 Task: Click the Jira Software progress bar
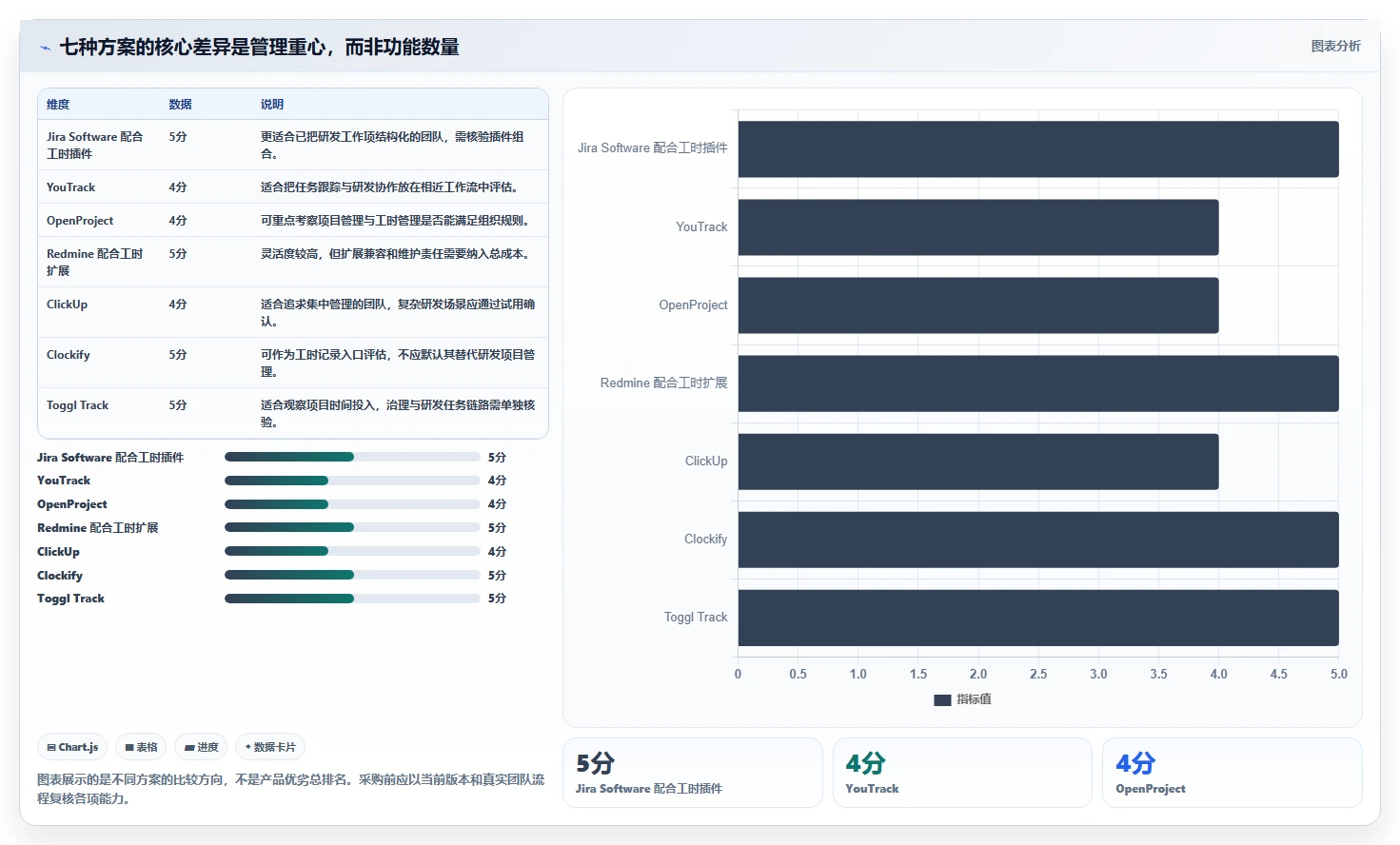tap(352, 457)
